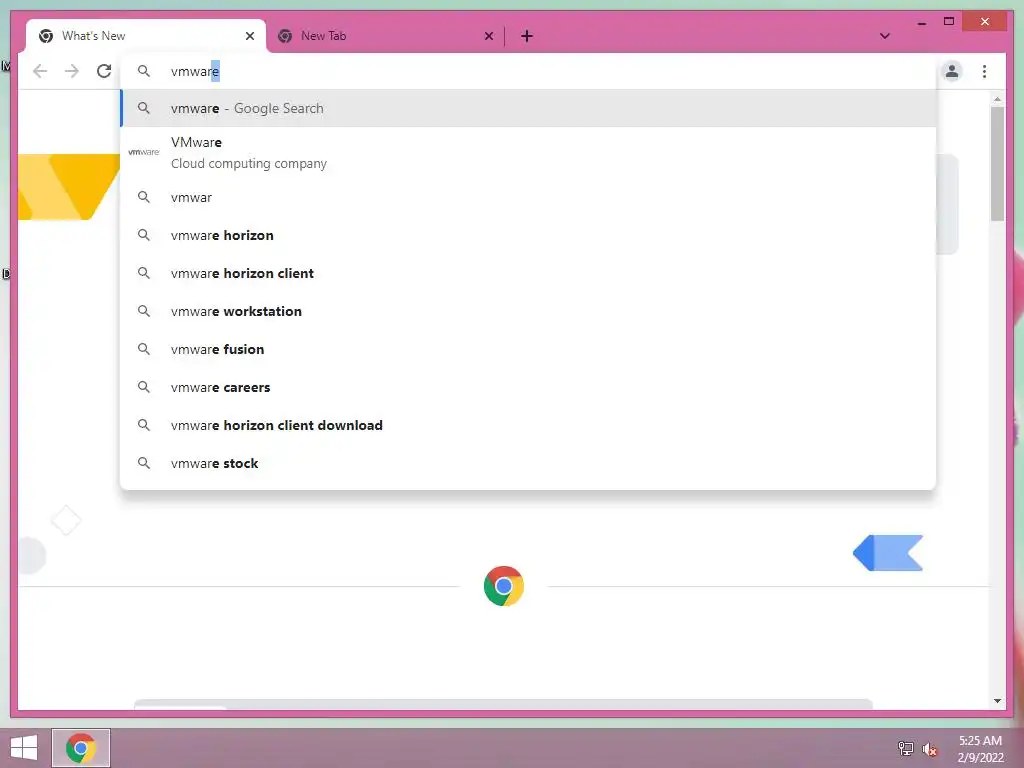Click the Chrome logo on the page
Viewport: 1024px width, 768px height.
tap(504, 586)
